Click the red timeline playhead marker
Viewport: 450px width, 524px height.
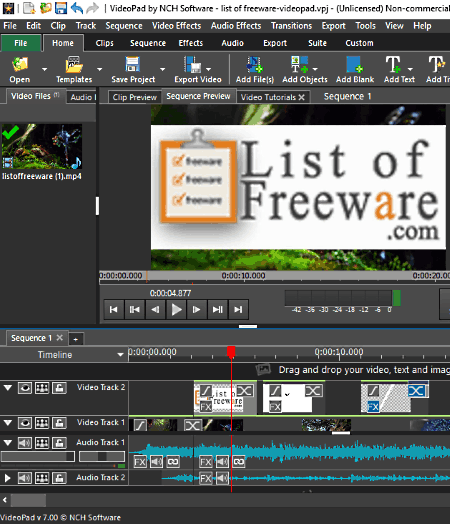pyautogui.click(x=231, y=352)
